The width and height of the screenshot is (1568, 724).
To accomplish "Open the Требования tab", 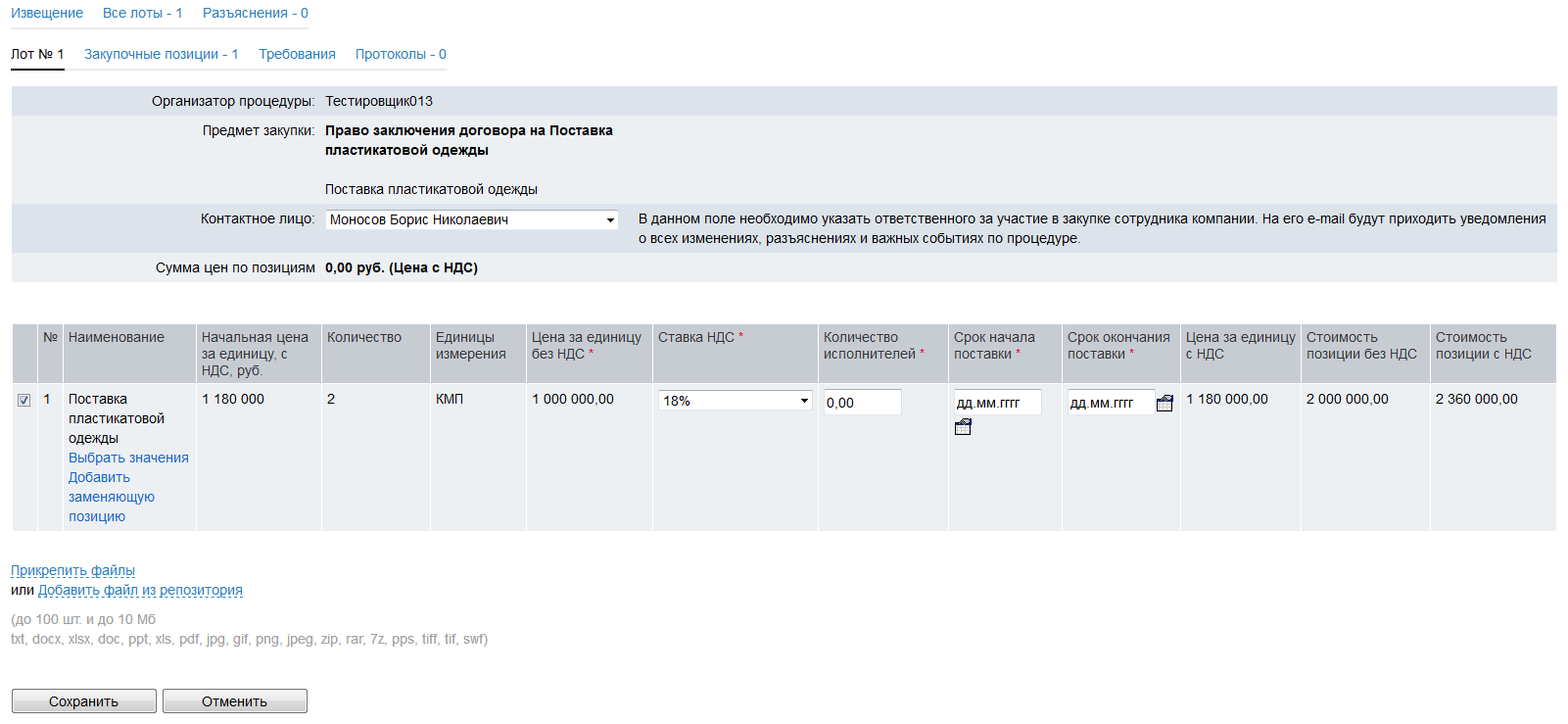I will [297, 54].
